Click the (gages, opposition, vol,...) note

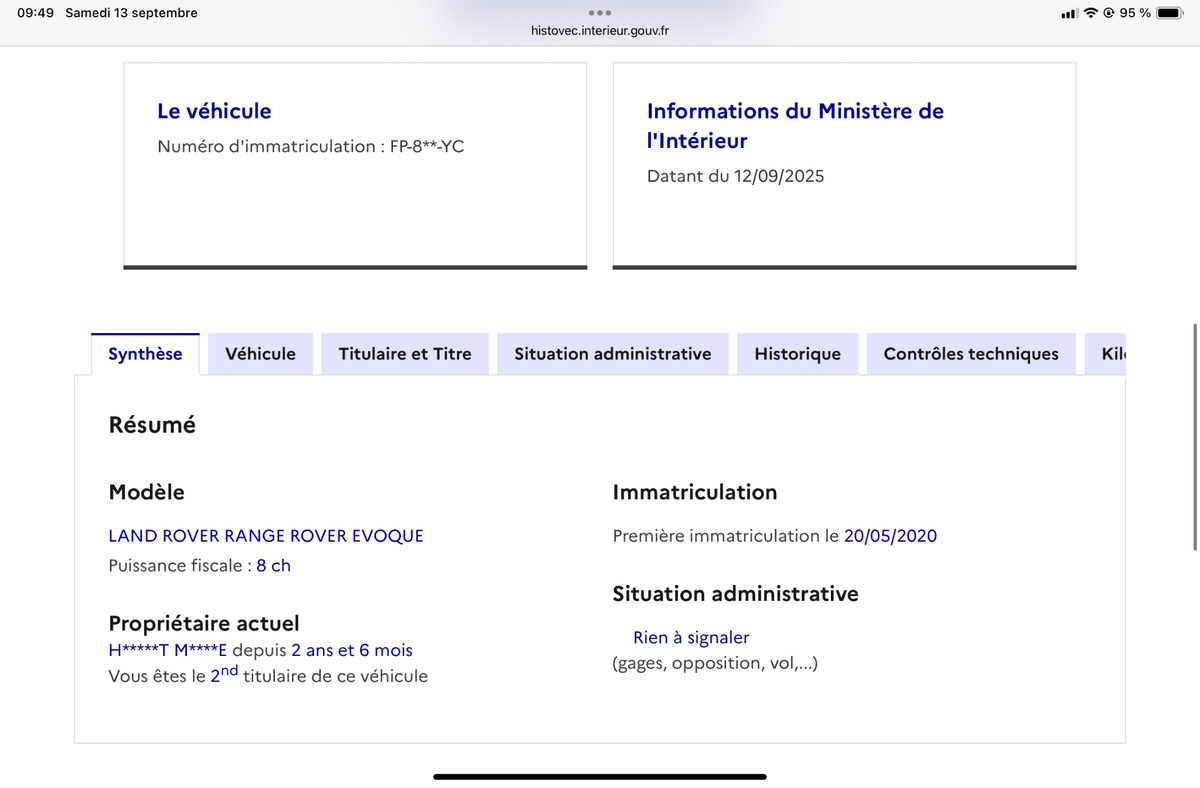coord(715,663)
